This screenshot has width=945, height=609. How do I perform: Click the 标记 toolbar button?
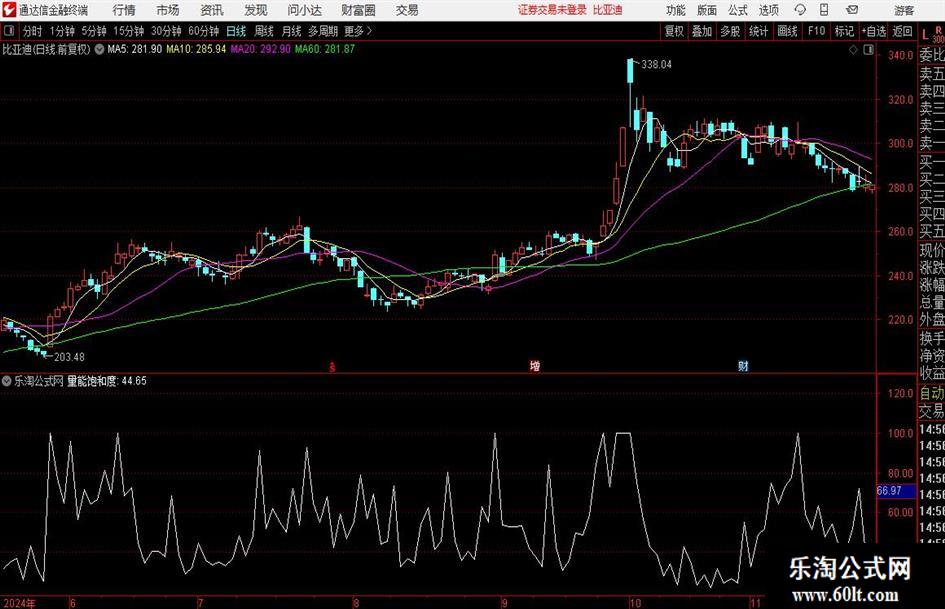pos(844,31)
